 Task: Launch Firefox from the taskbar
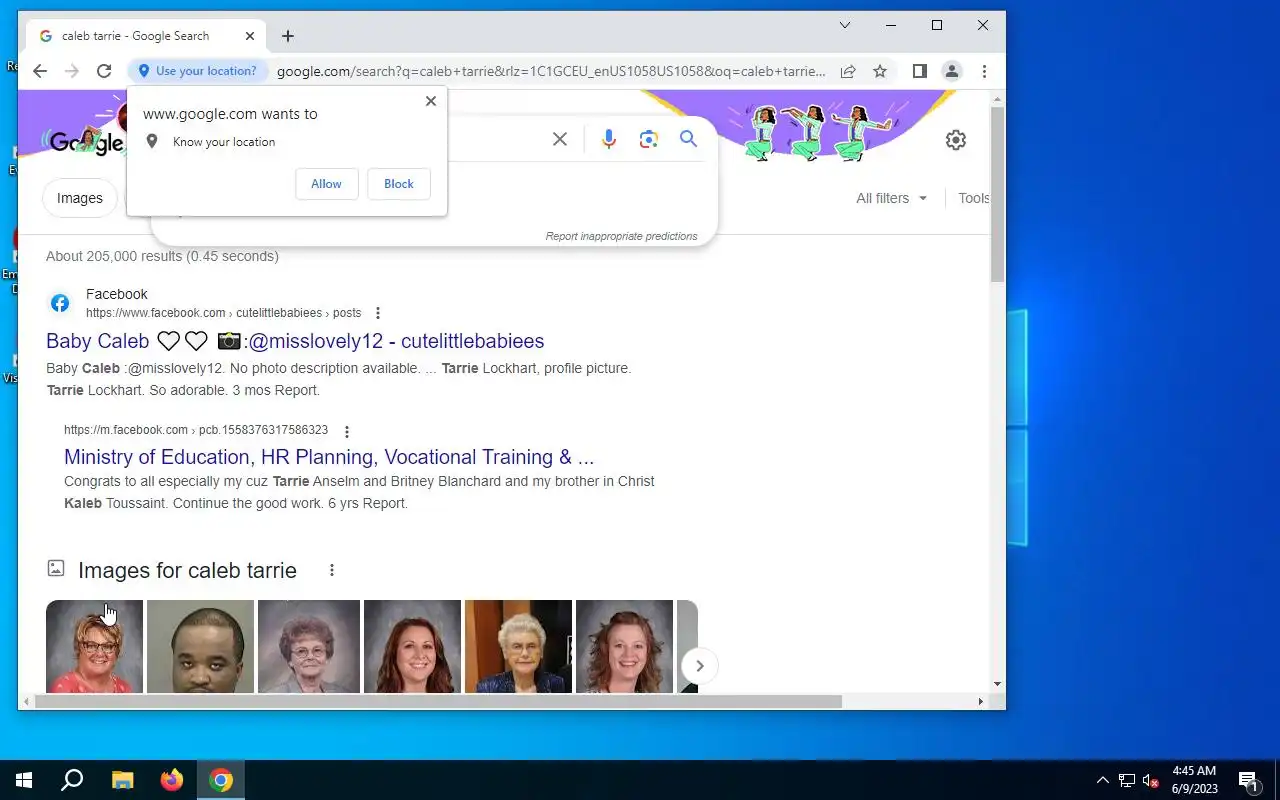172,780
